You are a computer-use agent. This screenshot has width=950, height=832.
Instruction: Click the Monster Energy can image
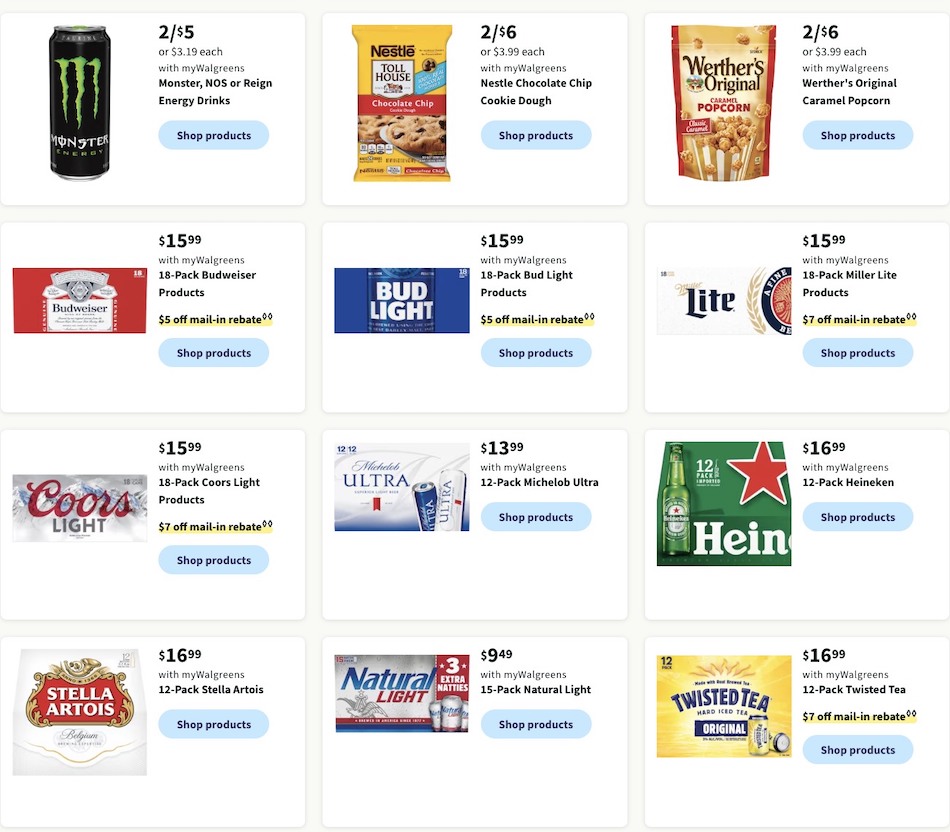pyautogui.click(x=79, y=103)
